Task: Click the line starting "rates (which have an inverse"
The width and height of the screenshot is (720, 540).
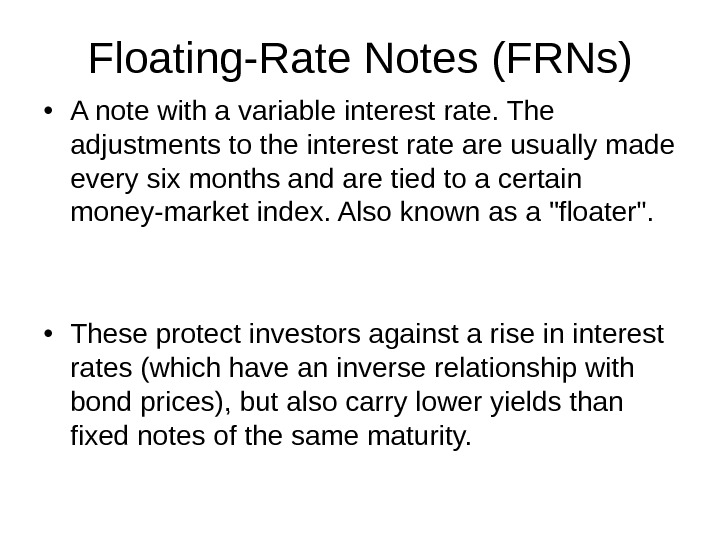Action: tap(352, 370)
